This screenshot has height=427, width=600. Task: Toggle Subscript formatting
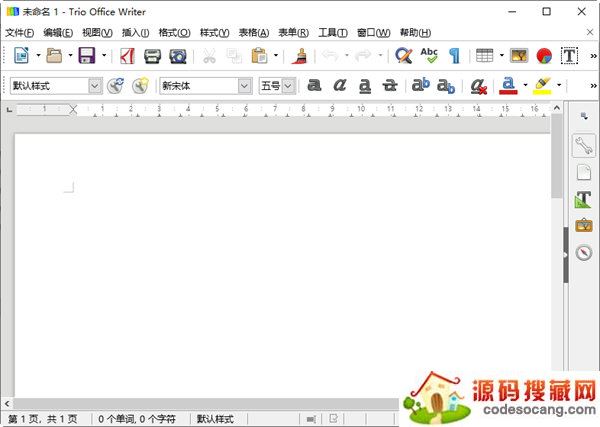click(446, 86)
